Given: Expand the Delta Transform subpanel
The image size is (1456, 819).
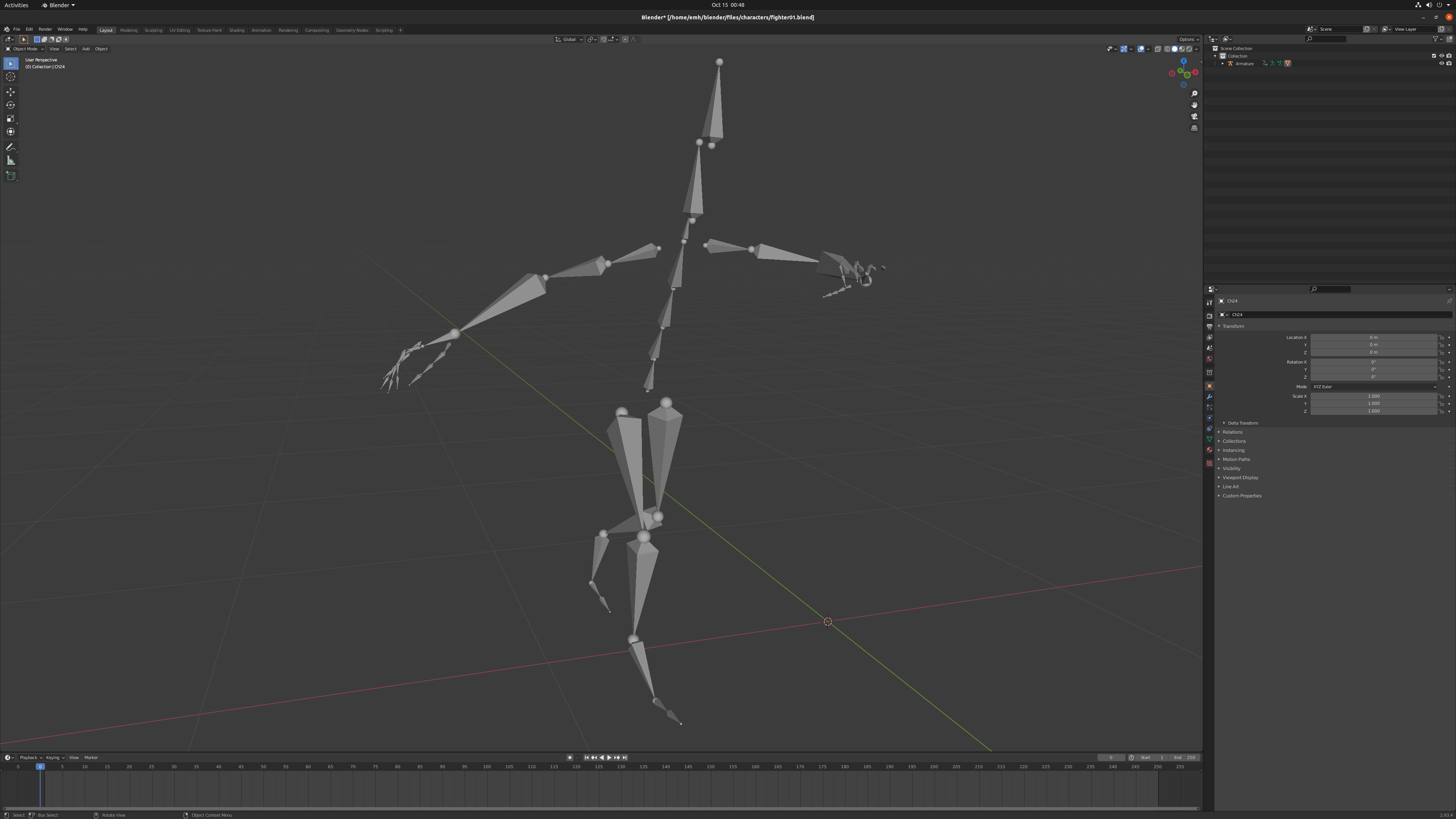Looking at the screenshot, I should click(1243, 424).
